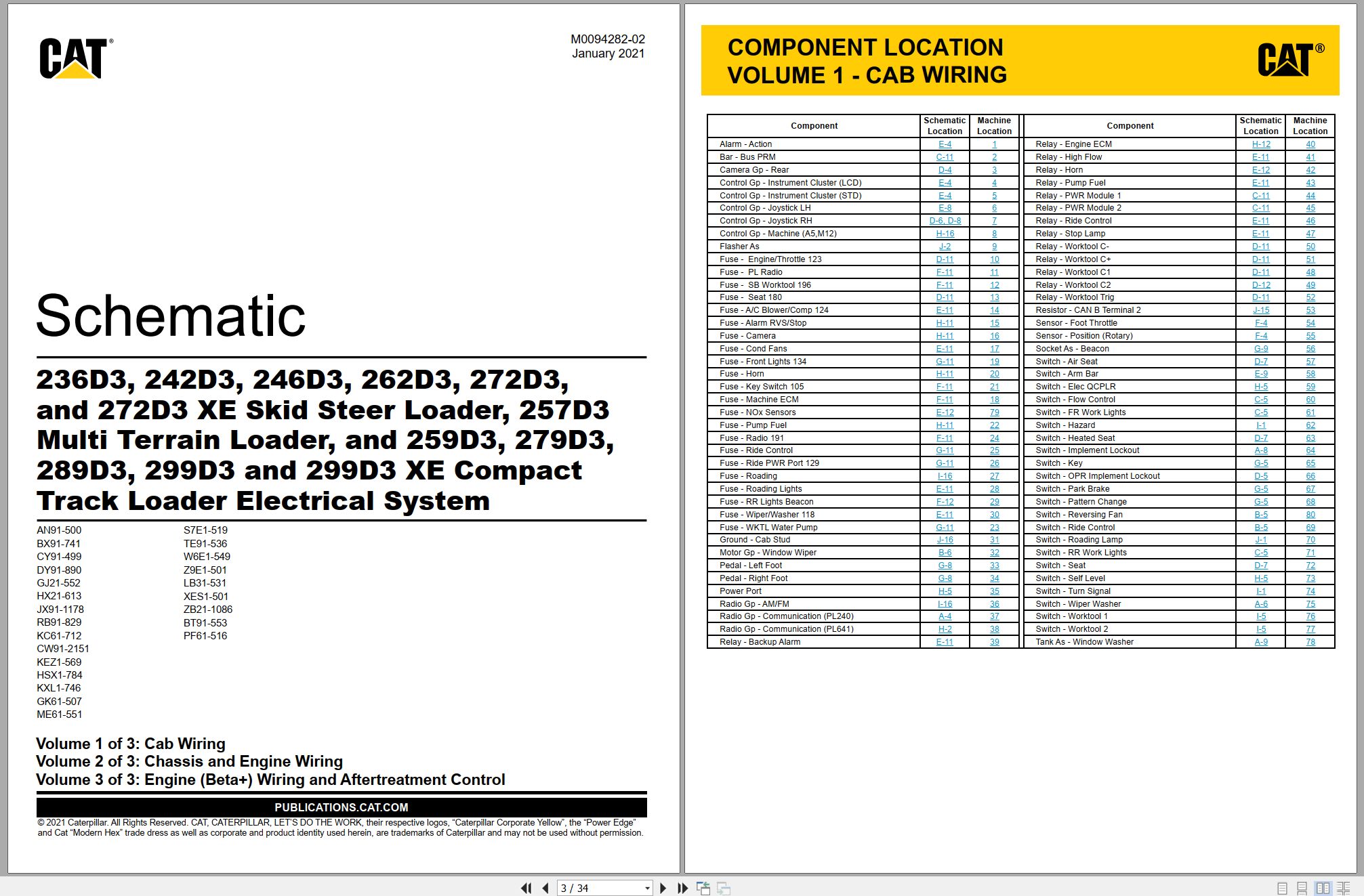
Task: Click F-4 link for Sensor - Foot Throttle
Action: tap(1260, 323)
